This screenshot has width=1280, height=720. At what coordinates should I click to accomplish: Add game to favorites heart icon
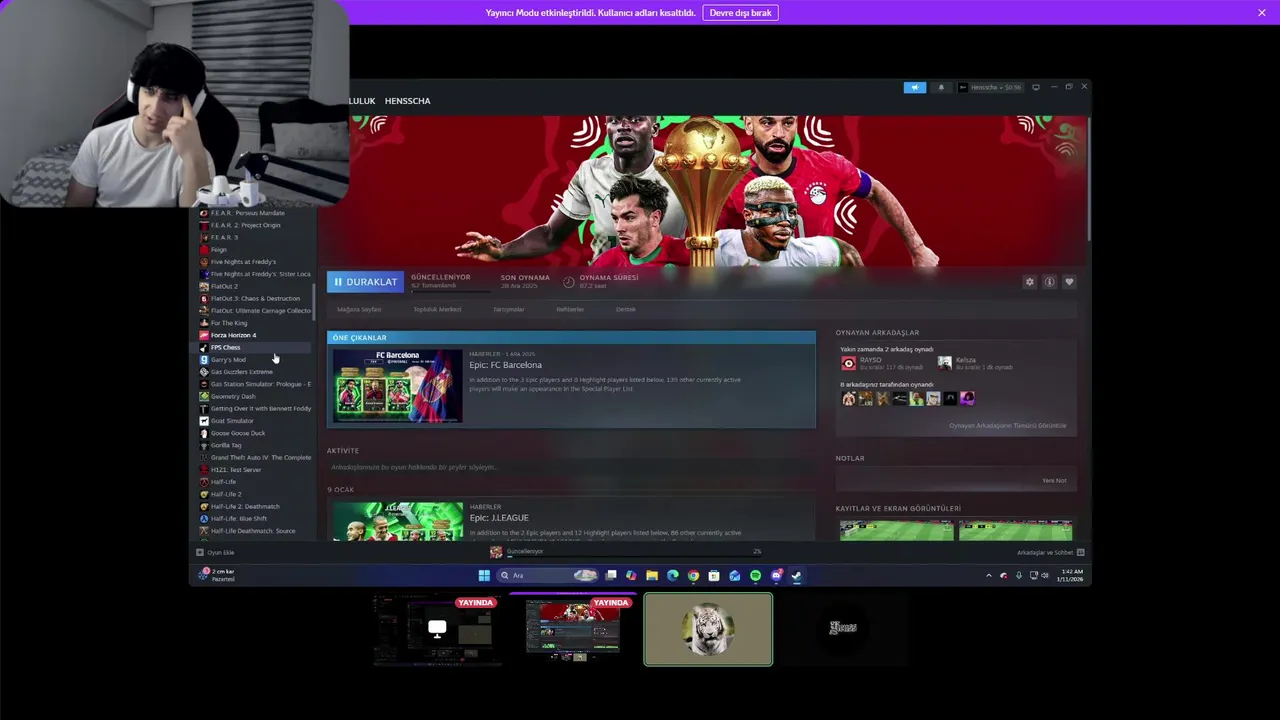click(x=1069, y=282)
